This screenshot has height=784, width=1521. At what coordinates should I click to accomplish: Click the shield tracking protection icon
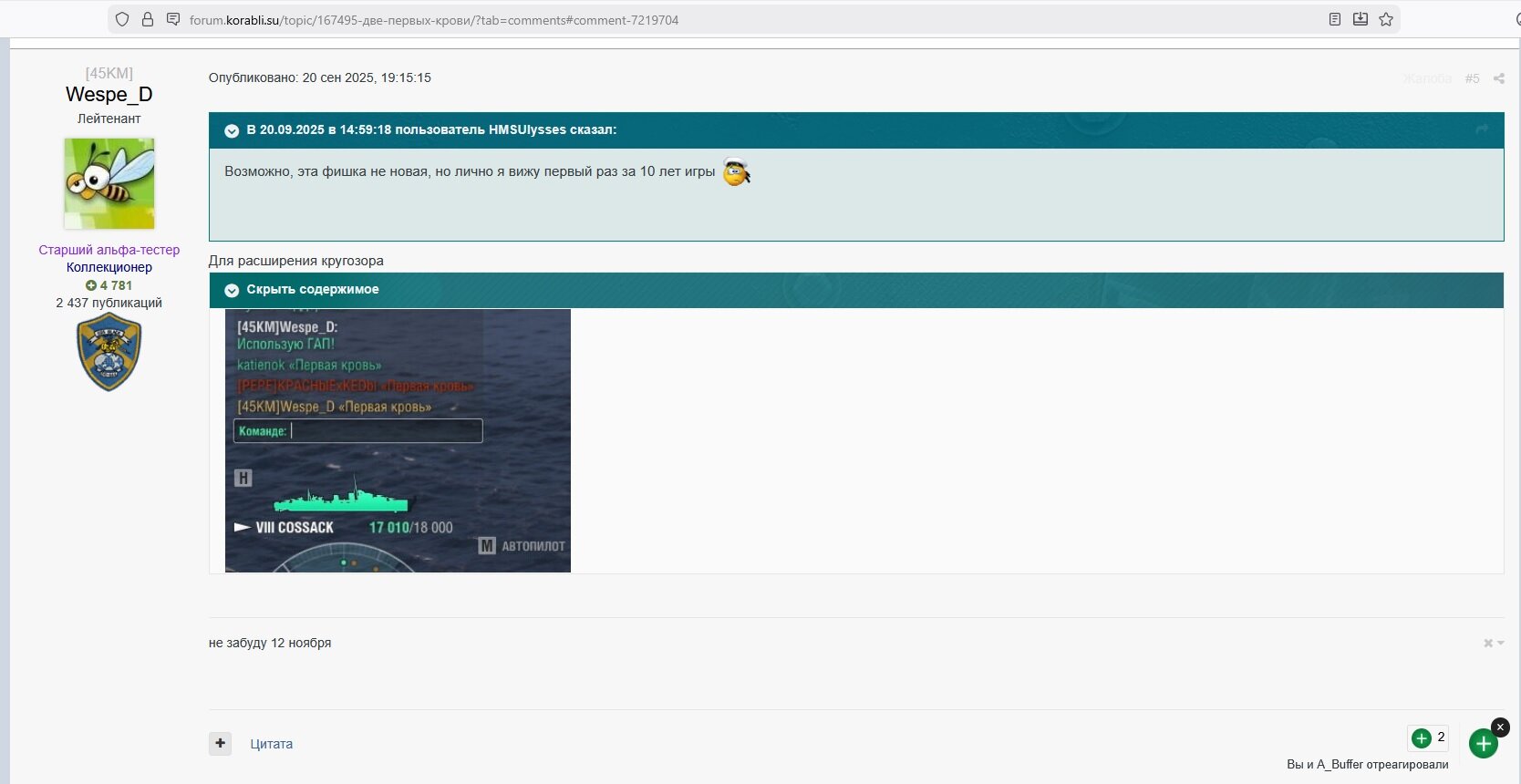click(122, 19)
